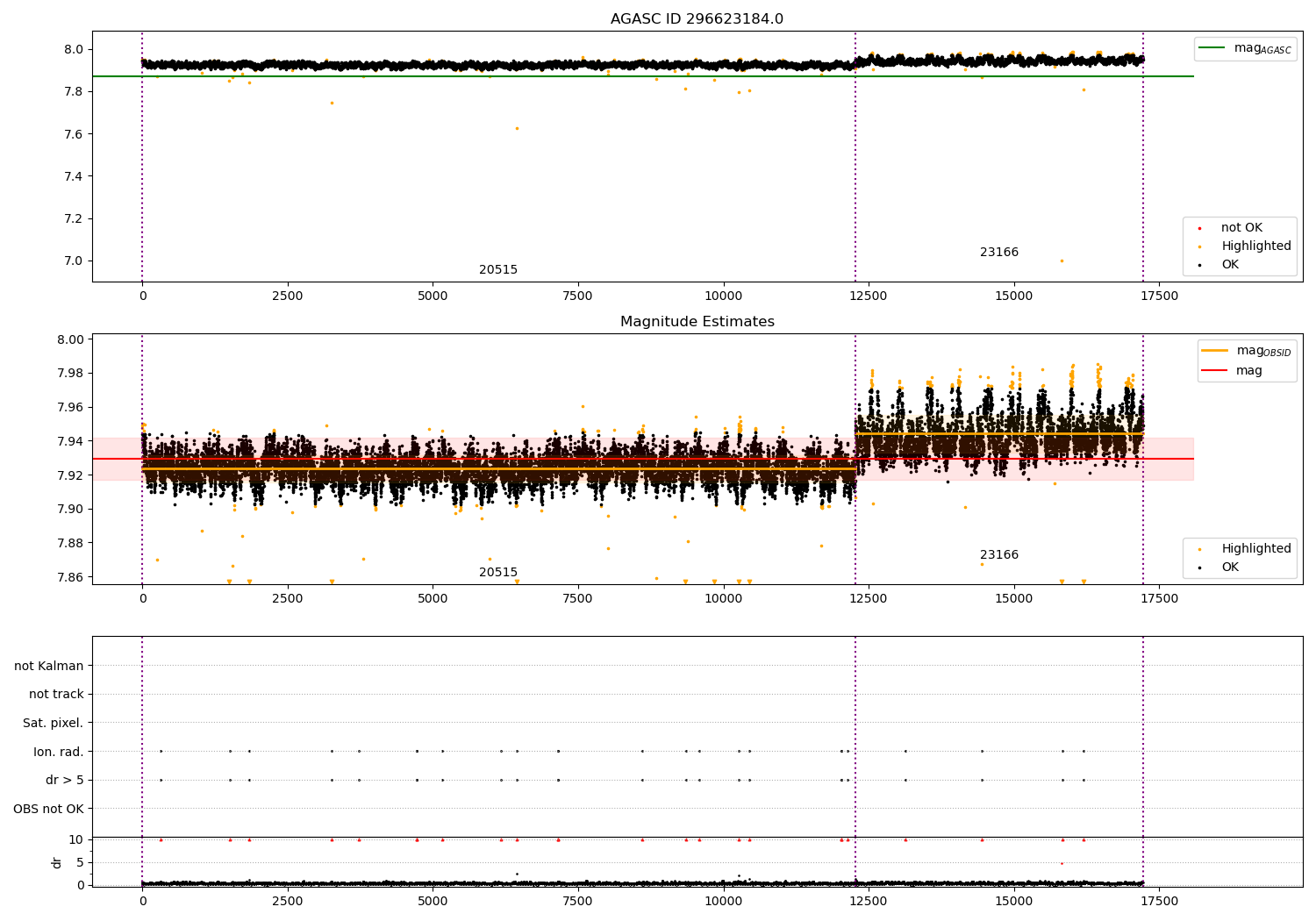Click the "Ion. rad." row label
The width and height of the screenshot is (1316, 921).
coord(58,752)
